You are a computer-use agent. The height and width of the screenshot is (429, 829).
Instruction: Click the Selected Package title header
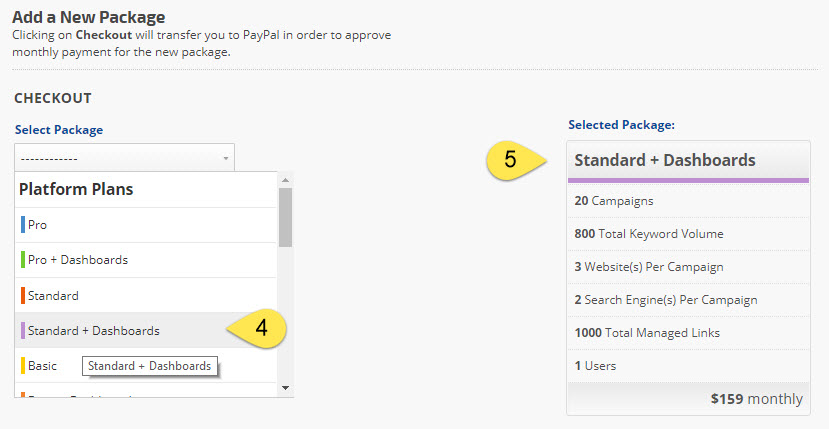(665, 160)
